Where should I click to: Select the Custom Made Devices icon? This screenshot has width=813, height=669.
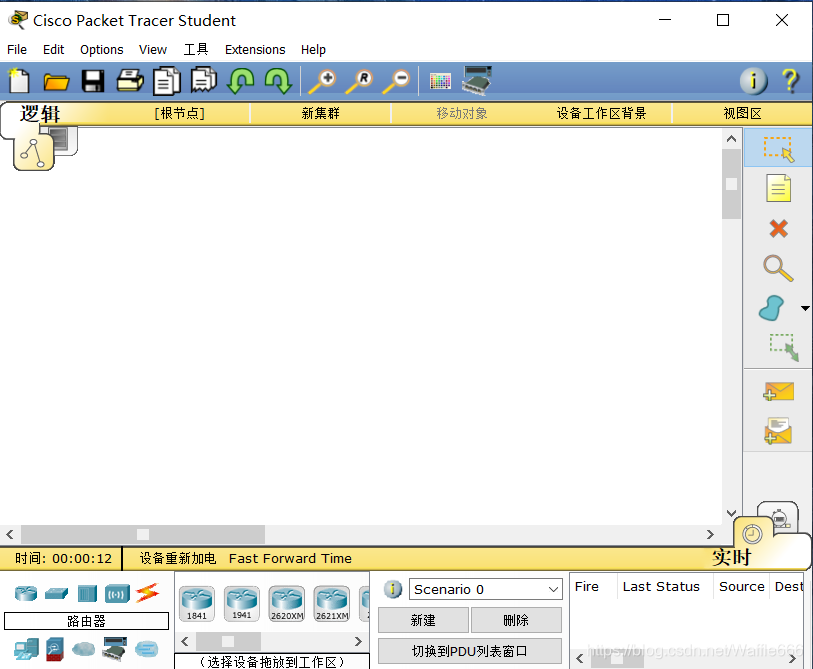pyautogui.click(x=115, y=649)
